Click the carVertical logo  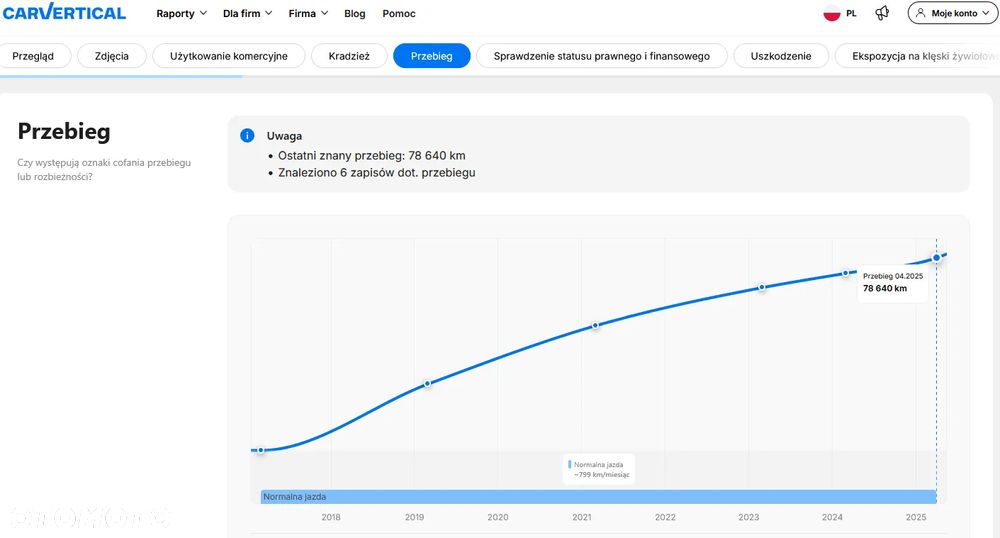[64, 13]
